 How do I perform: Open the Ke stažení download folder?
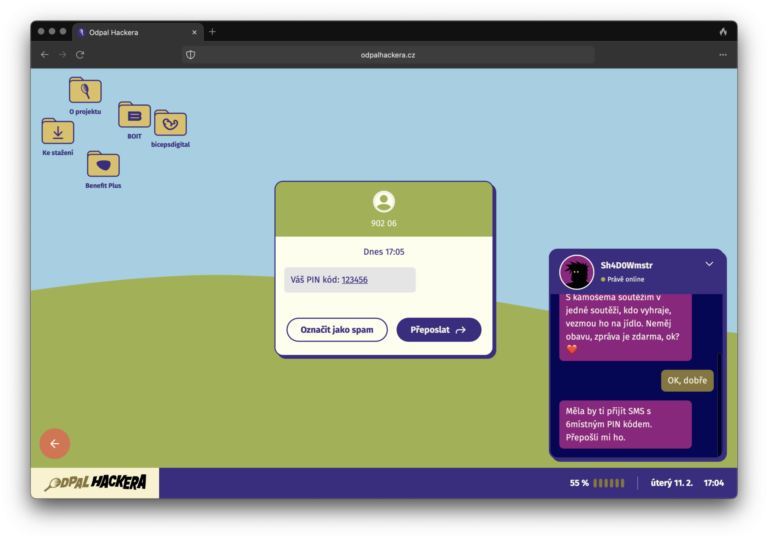pyautogui.click(x=58, y=137)
